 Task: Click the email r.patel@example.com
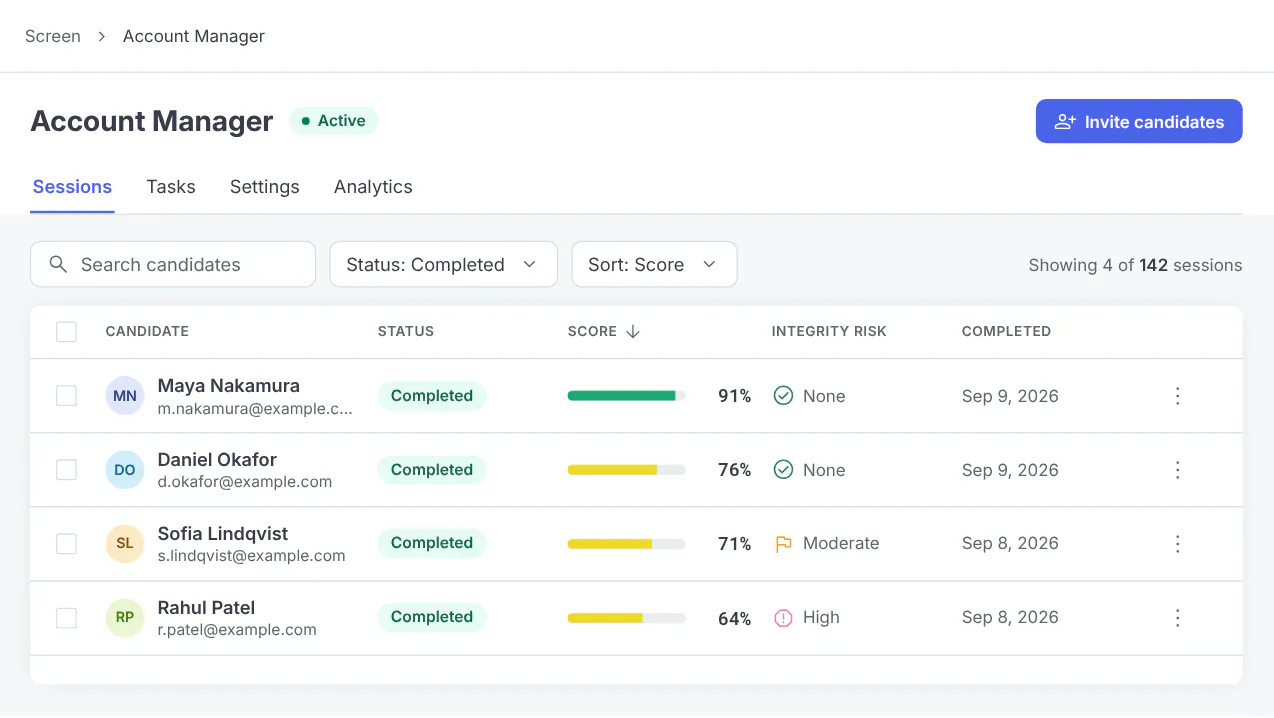(237, 630)
